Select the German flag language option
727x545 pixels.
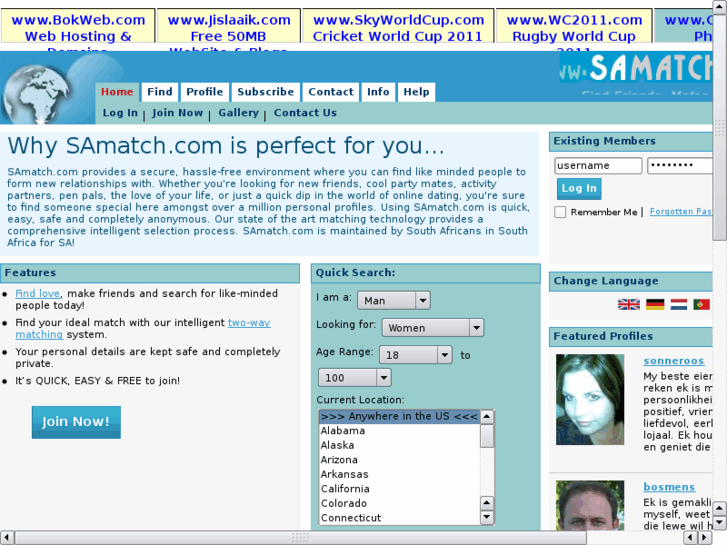(655, 304)
